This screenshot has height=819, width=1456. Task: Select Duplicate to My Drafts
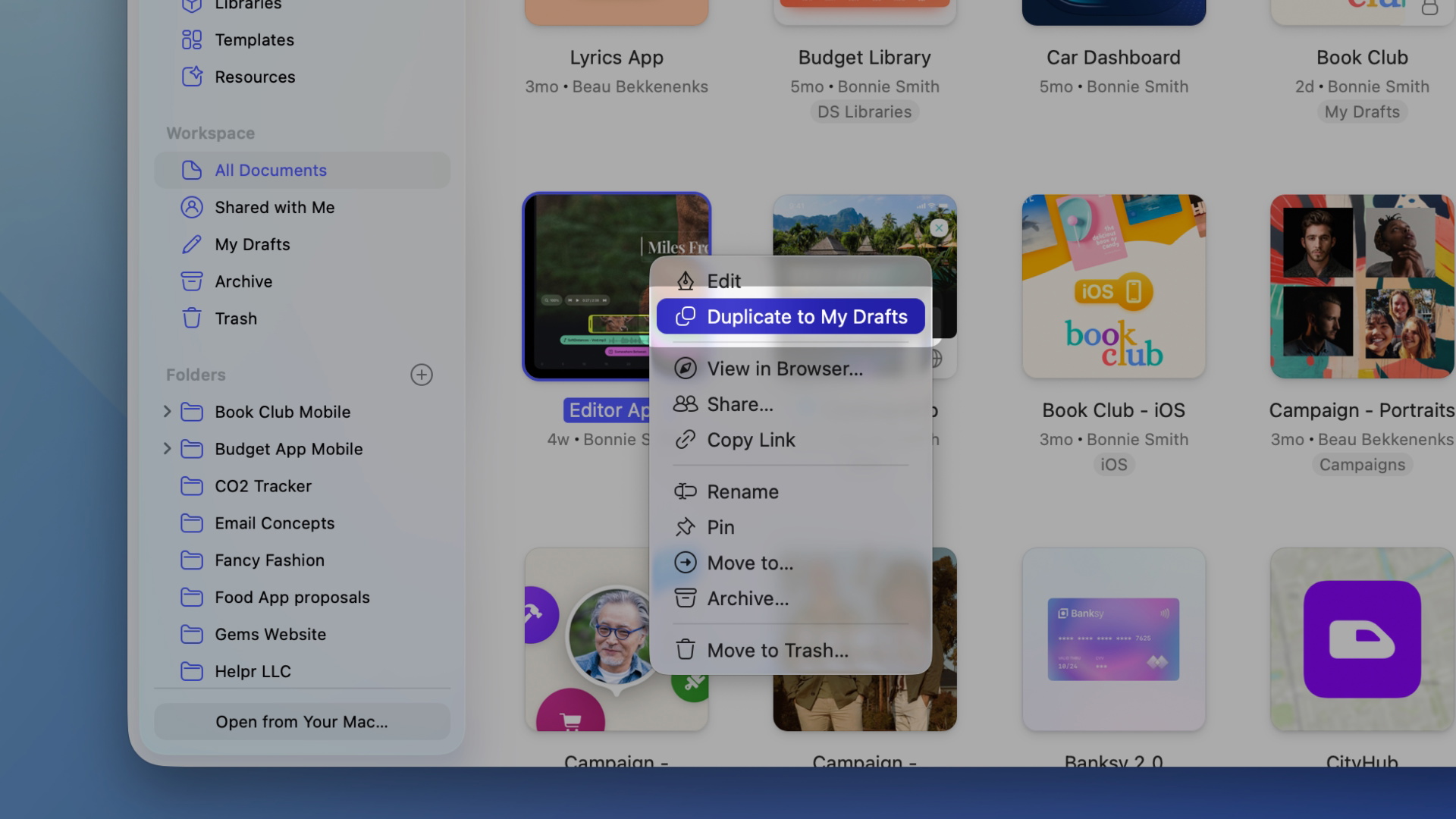click(x=790, y=316)
